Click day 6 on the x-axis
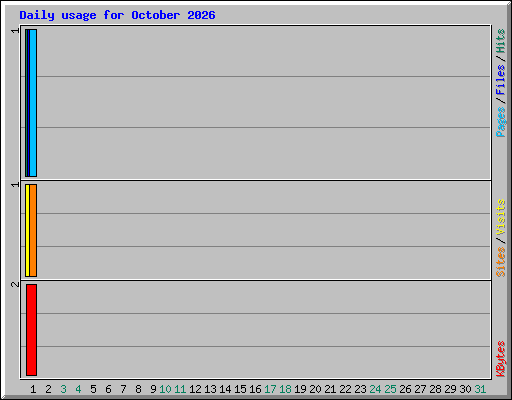This screenshot has width=512, height=400. 108,389
